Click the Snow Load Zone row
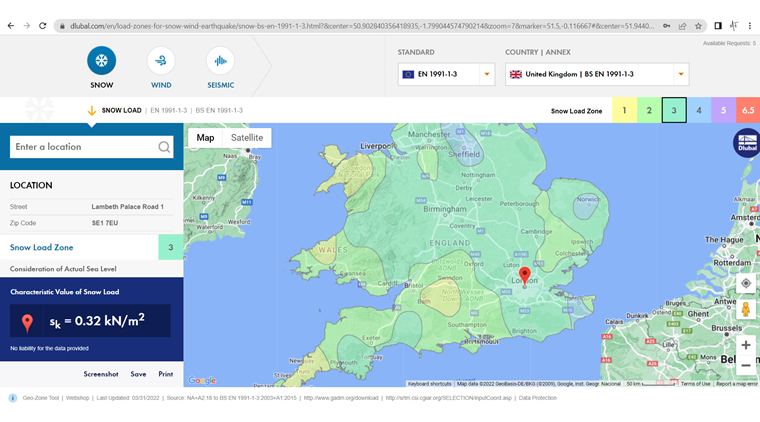Viewport: 760px width, 422px height. [92, 247]
